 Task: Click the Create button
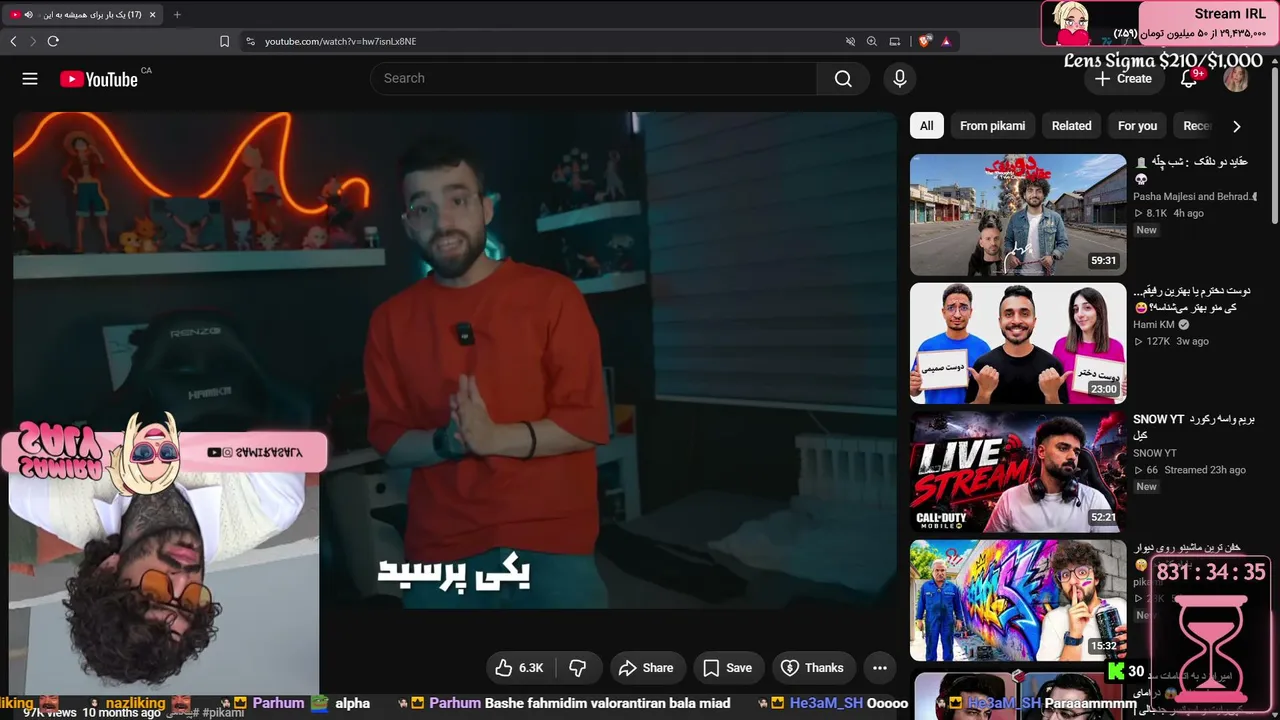[x=1123, y=79]
